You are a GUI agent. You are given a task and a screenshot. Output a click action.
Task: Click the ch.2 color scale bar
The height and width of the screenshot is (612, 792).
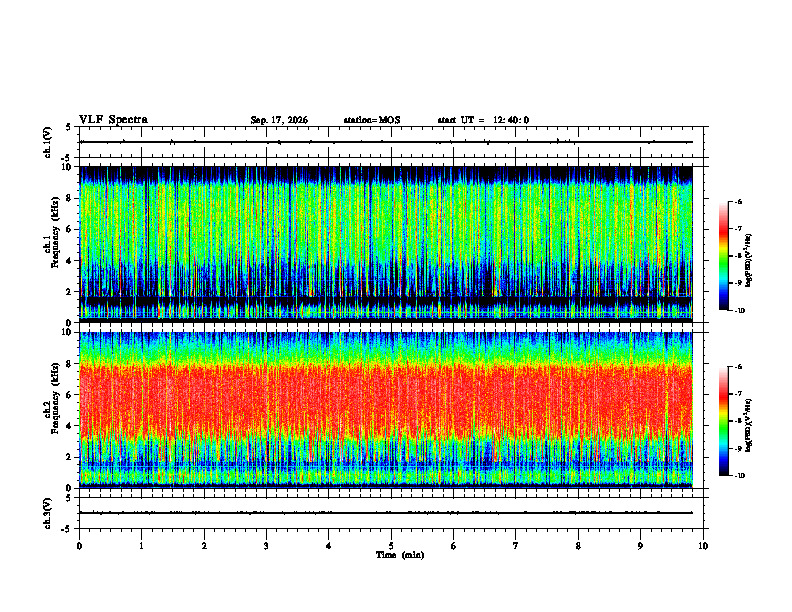(723, 421)
